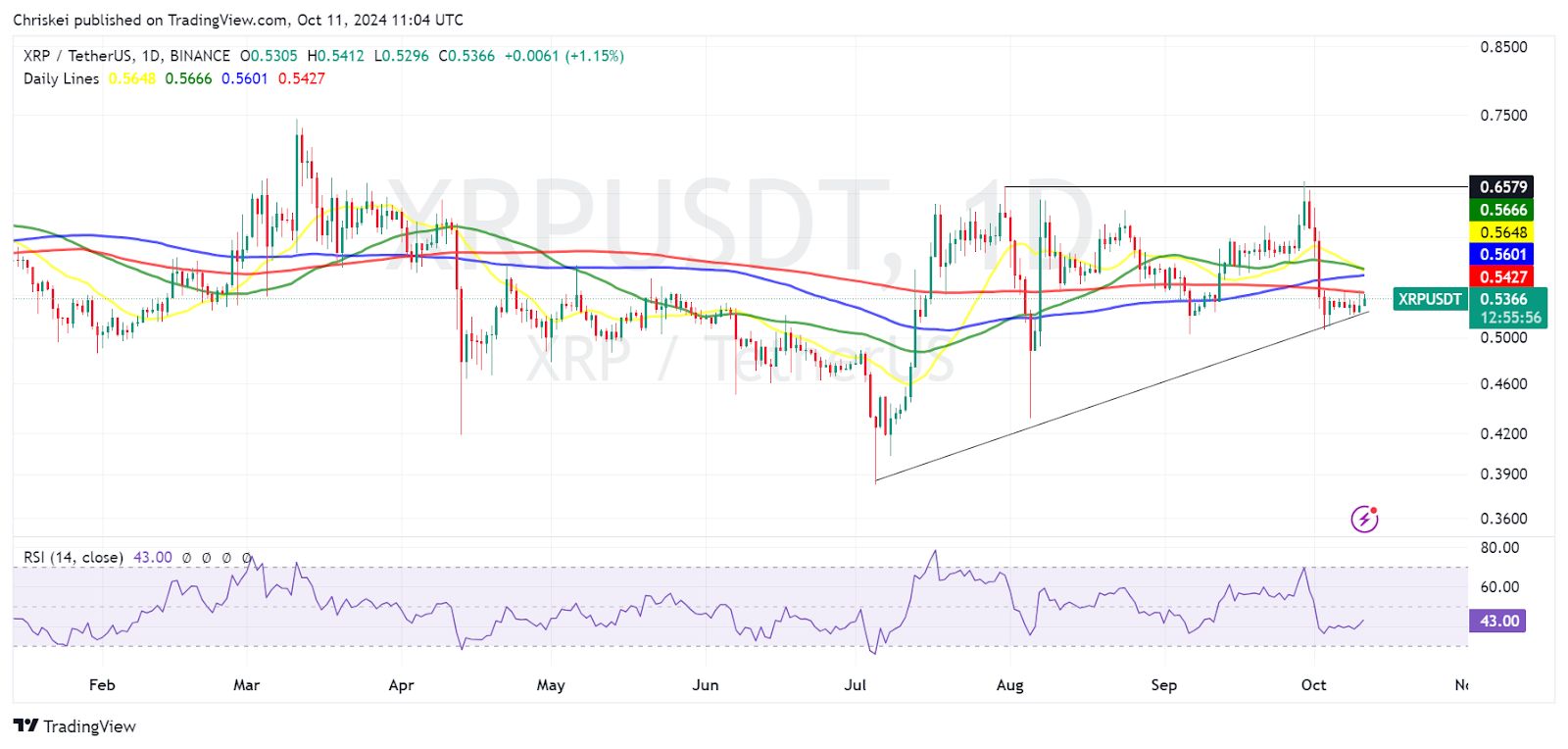Click the 0.4600 price axis level
This screenshot has height=749, width=1568.
click(x=1503, y=383)
